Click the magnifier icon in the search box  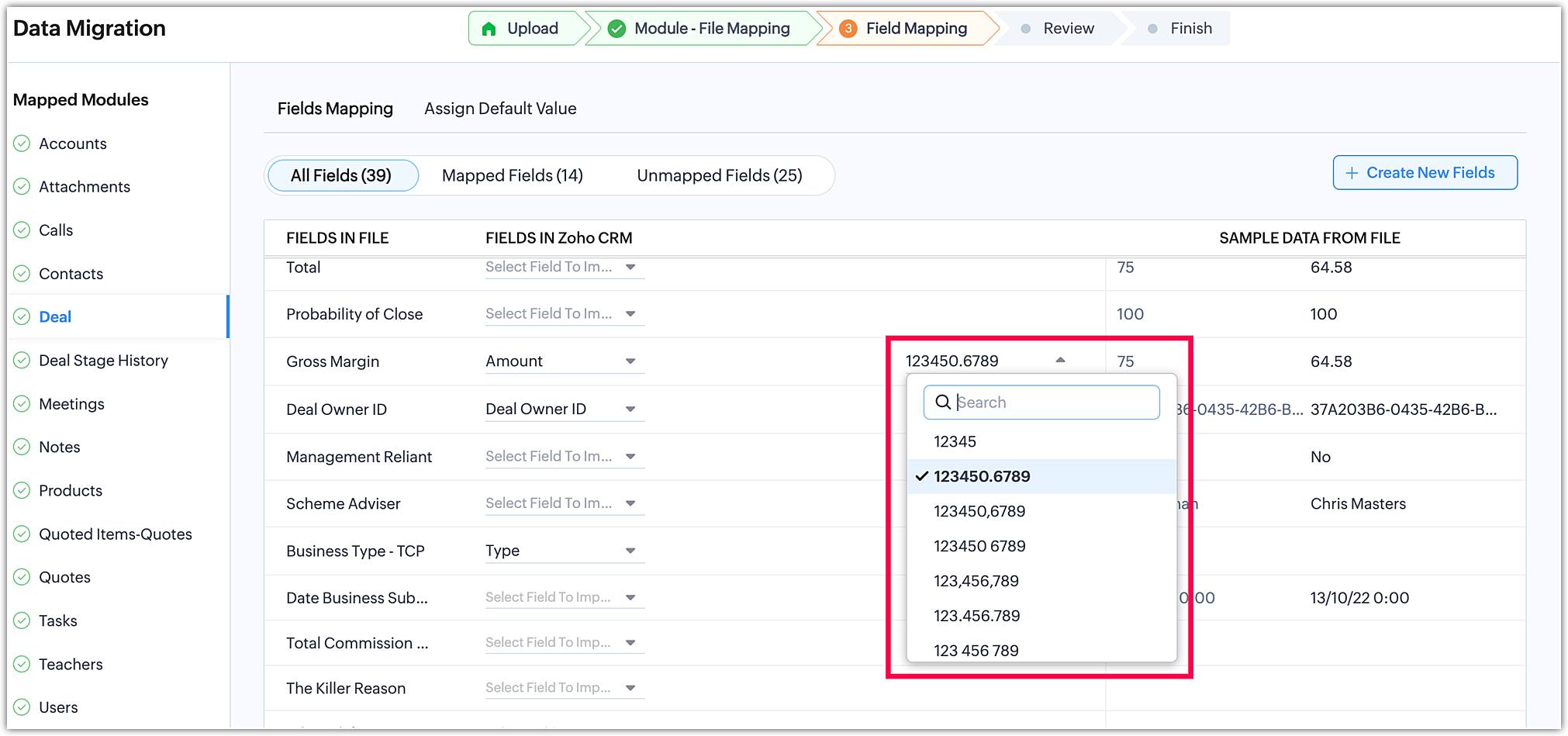(x=943, y=402)
